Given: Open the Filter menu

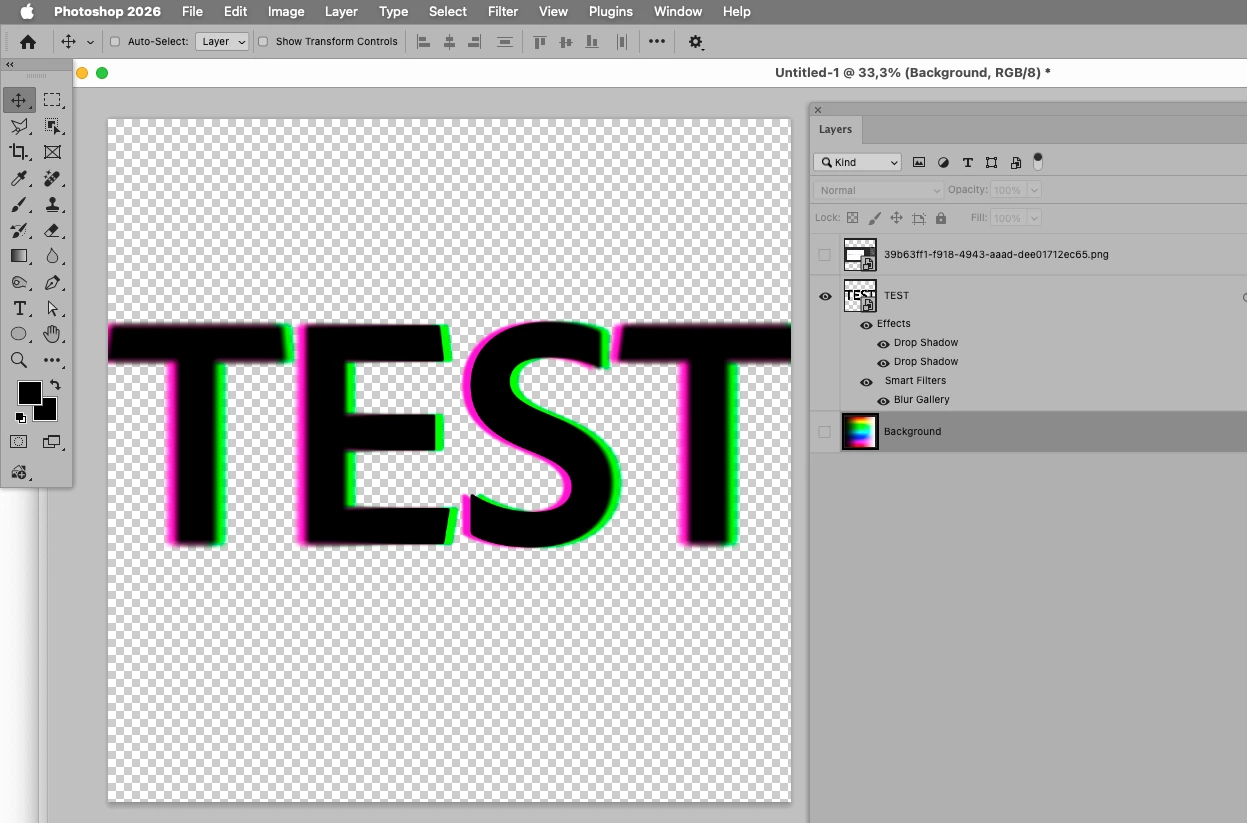Looking at the screenshot, I should (502, 12).
